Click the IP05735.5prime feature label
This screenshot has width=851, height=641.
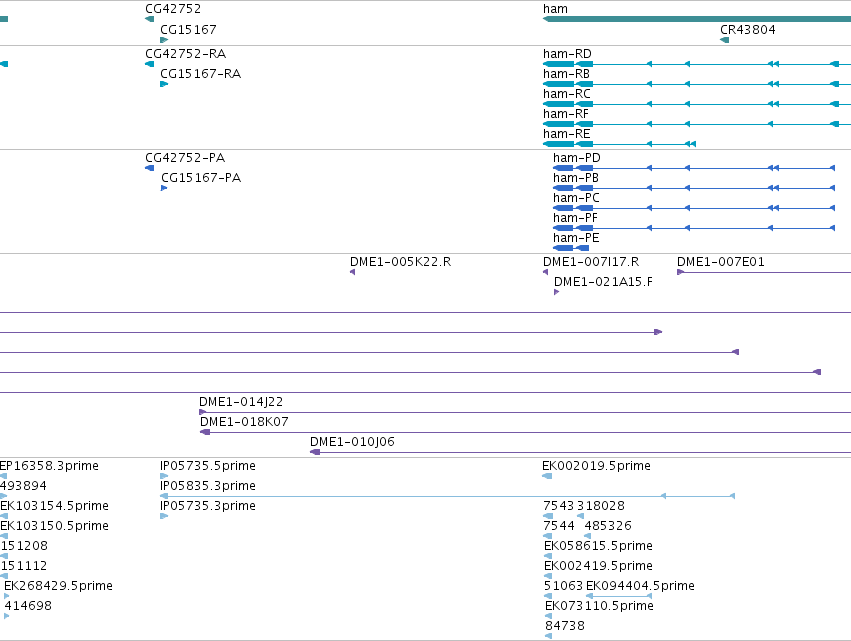208,466
